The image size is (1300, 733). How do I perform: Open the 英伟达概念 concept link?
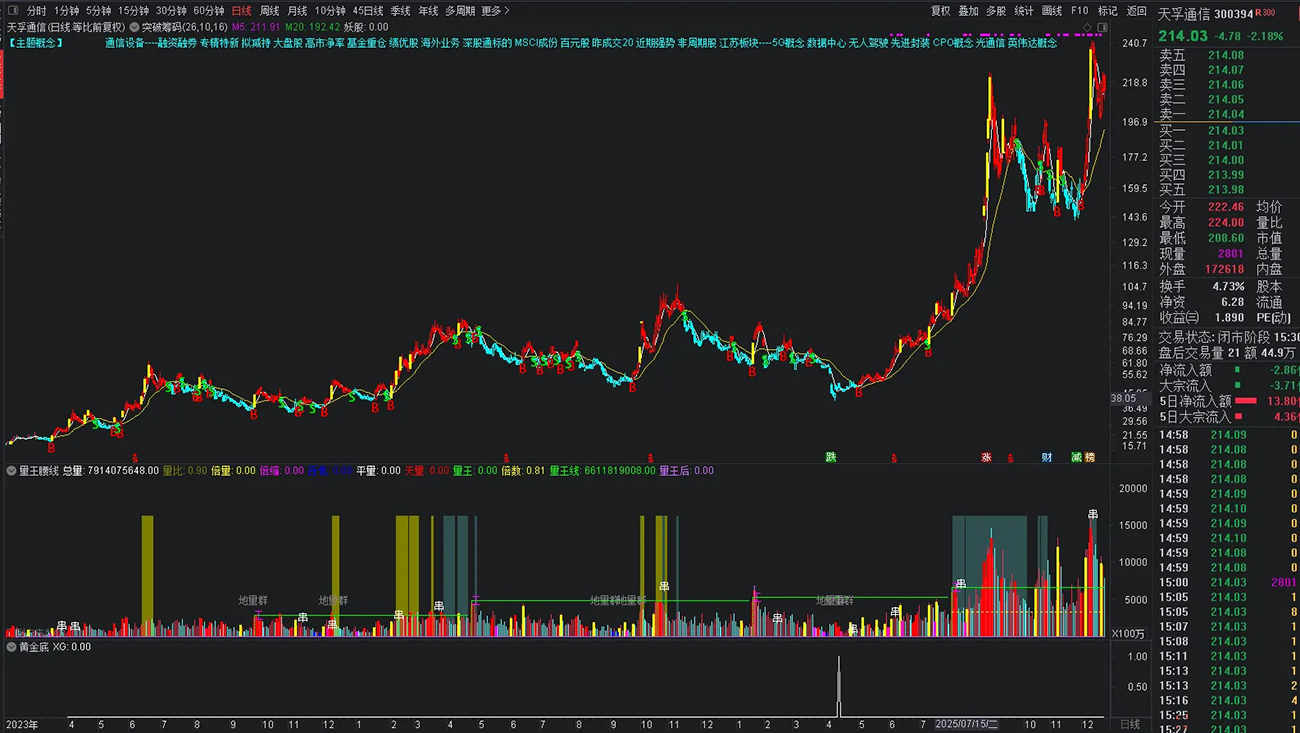1032,43
